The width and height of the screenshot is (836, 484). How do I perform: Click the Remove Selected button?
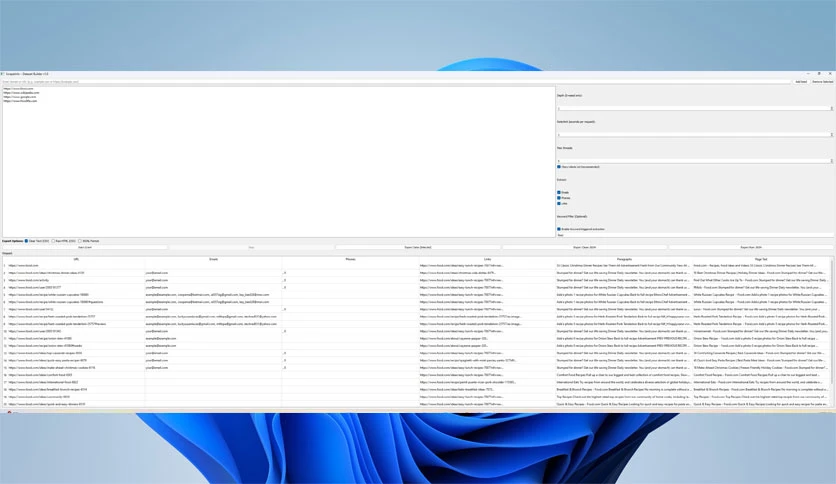(x=823, y=82)
